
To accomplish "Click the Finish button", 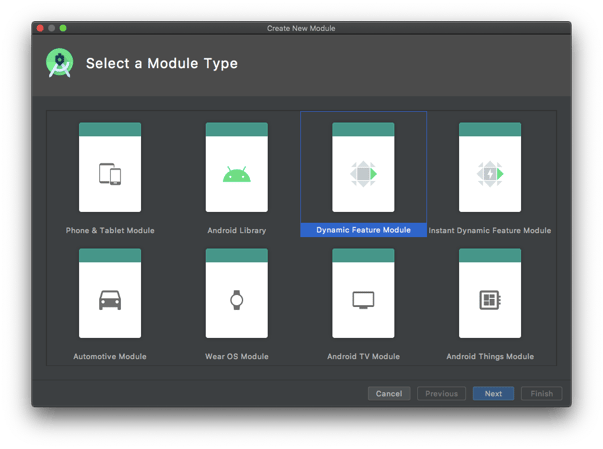I will coord(541,394).
